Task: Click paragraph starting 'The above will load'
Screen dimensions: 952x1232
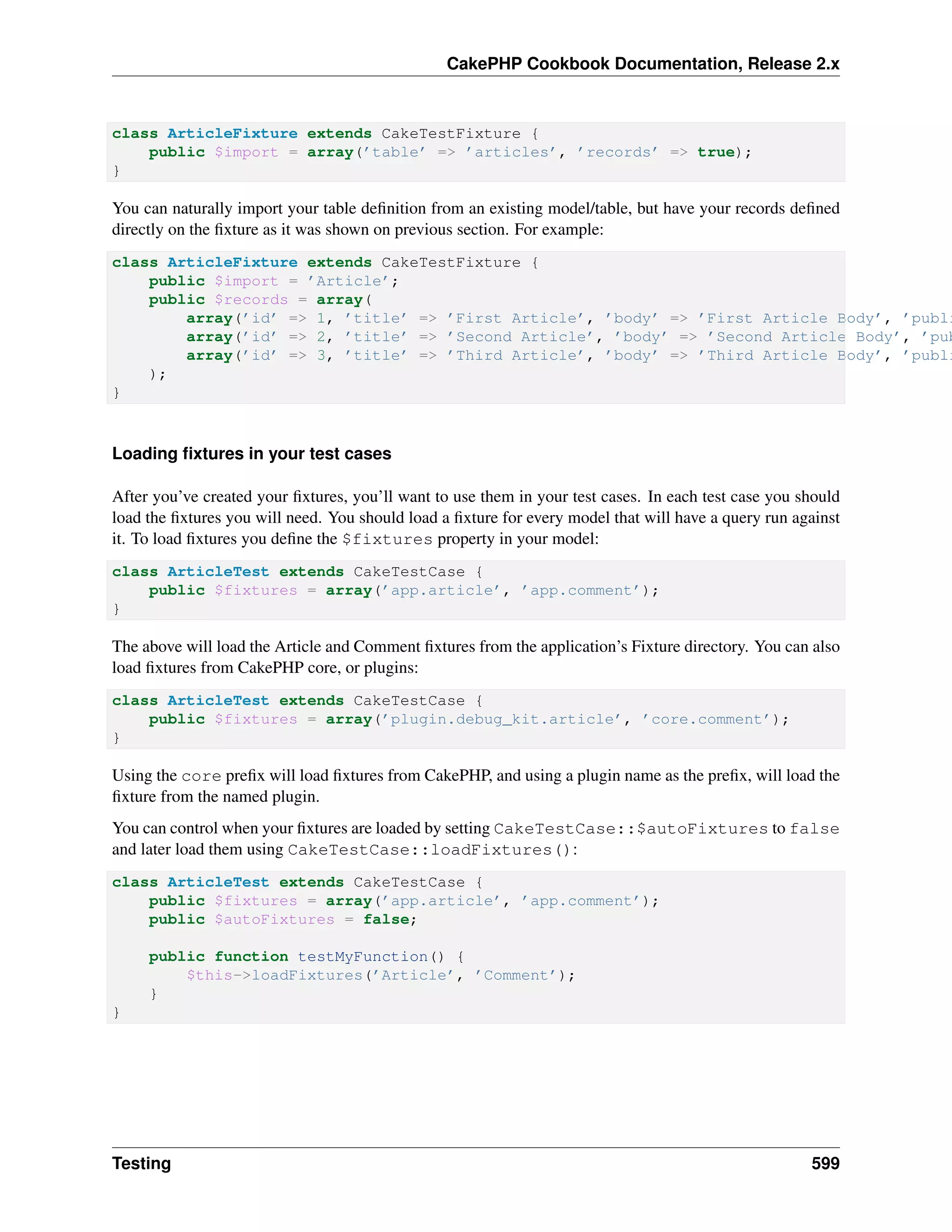Action: tap(476, 656)
